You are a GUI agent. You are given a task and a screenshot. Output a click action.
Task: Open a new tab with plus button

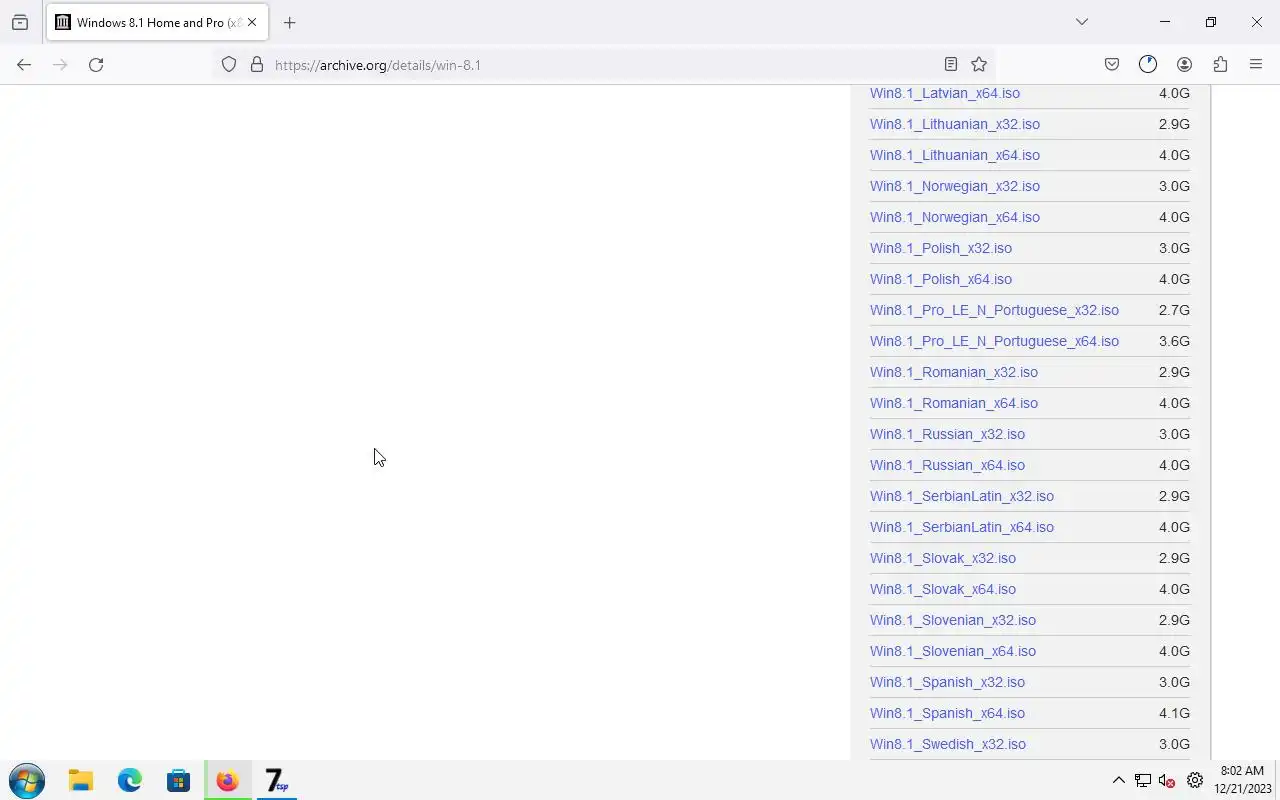[289, 22]
